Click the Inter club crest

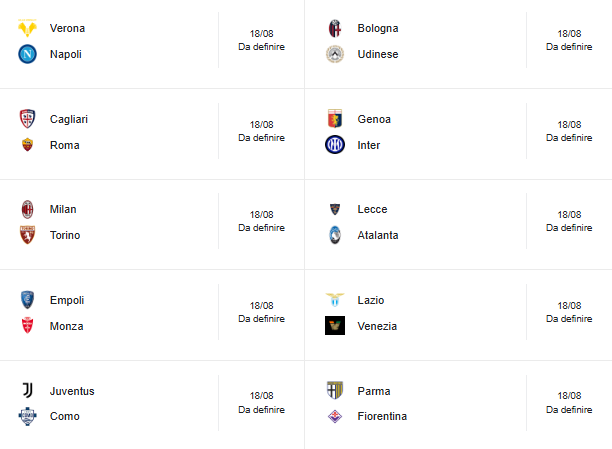(x=335, y=145)
